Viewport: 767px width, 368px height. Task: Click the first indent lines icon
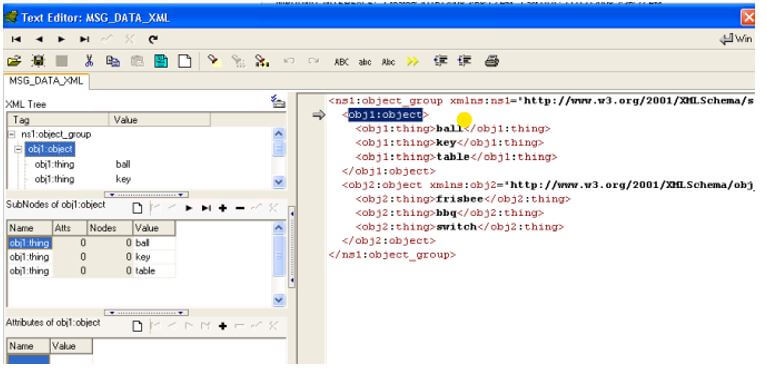(441, 61)
